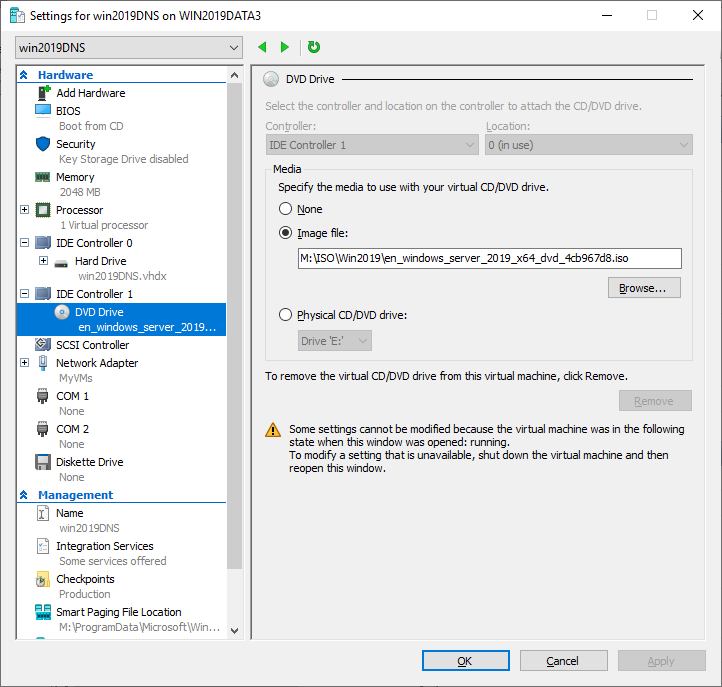Select the Network Adapter icon
This screenshot has height=687, width=722.
coord(43,363)
